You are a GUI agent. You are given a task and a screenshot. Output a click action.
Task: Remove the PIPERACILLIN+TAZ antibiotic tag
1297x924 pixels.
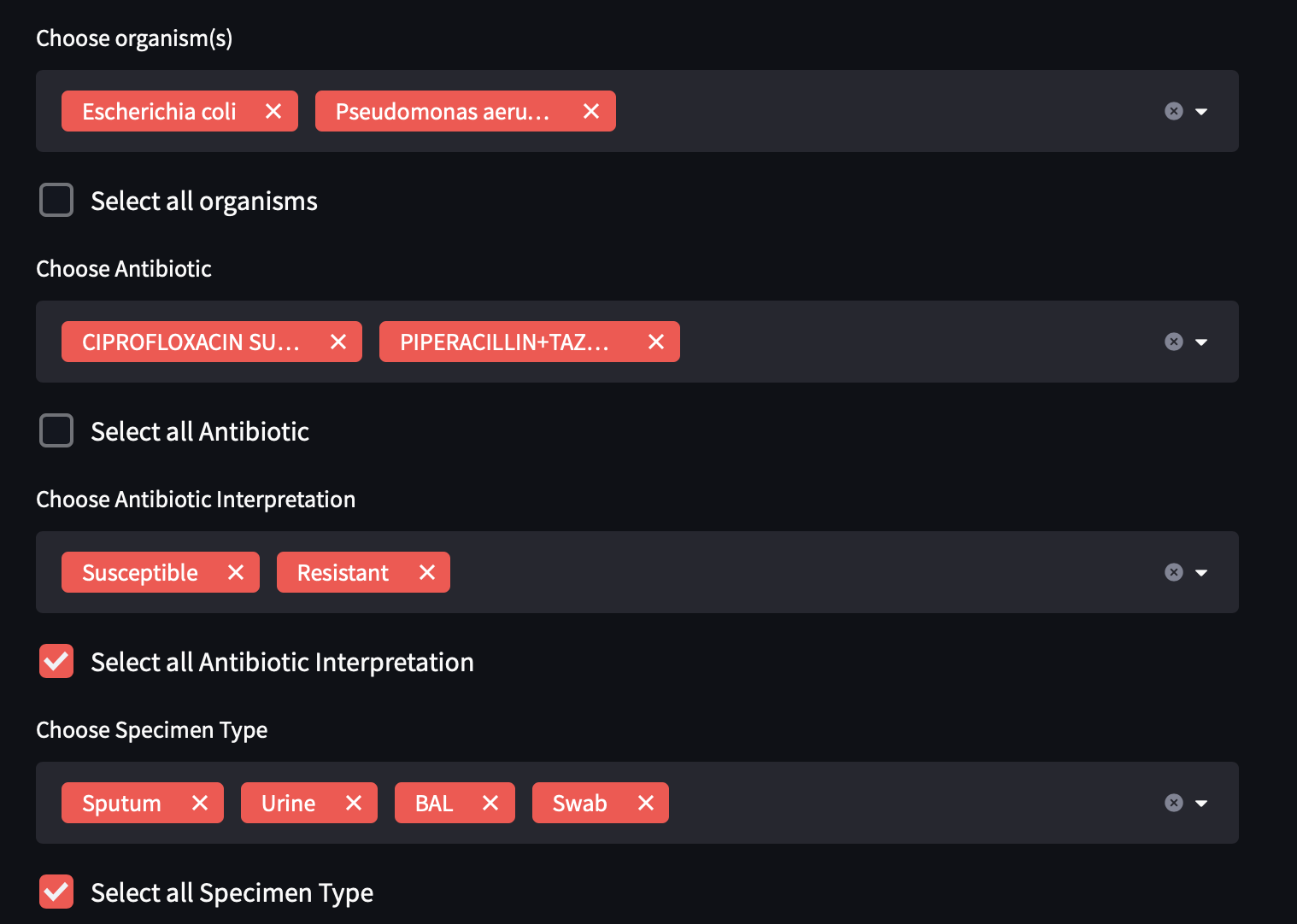tap(655, 342)
